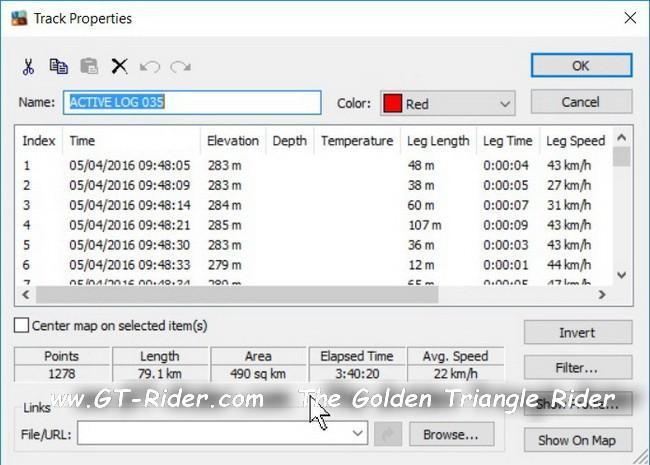Click the Paste clipboard icon

(x=89, y=66)
